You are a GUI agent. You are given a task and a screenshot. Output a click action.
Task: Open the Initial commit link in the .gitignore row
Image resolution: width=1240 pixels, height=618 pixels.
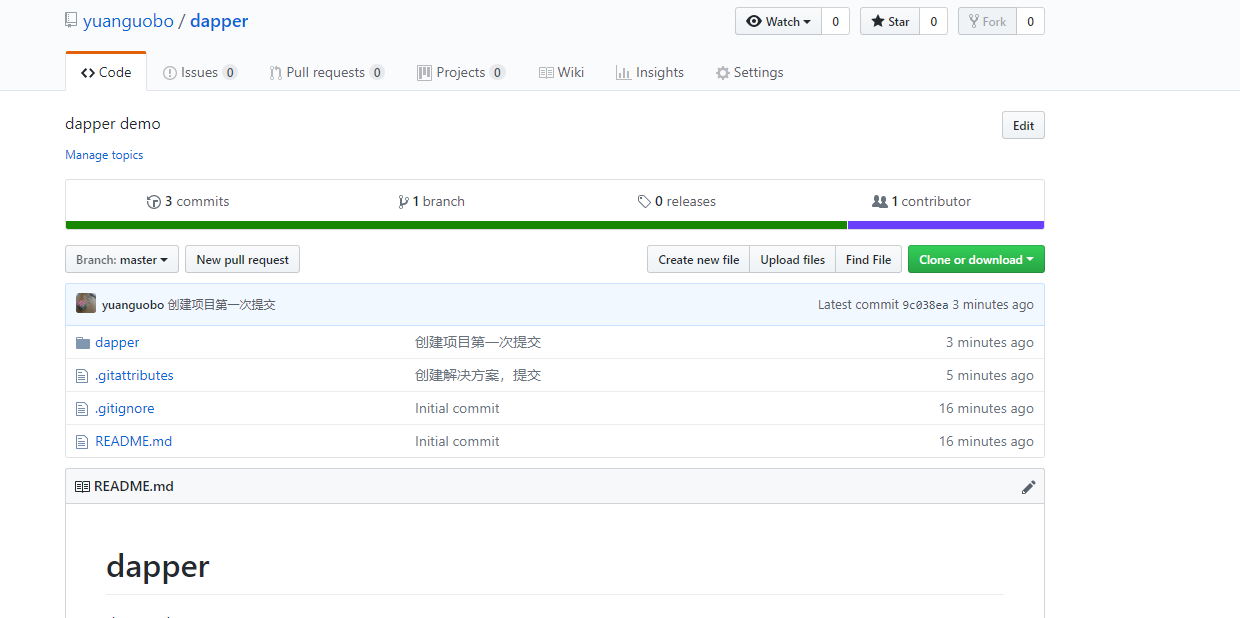coord(457,408)
